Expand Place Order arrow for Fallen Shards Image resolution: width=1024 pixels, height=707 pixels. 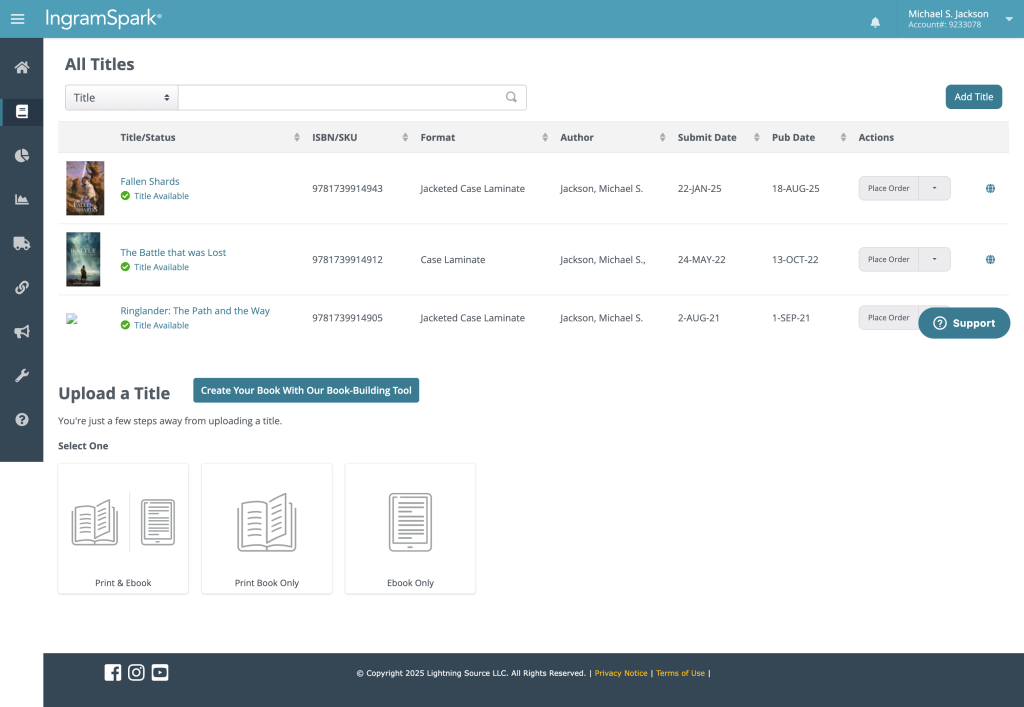(x=934, y=188)
